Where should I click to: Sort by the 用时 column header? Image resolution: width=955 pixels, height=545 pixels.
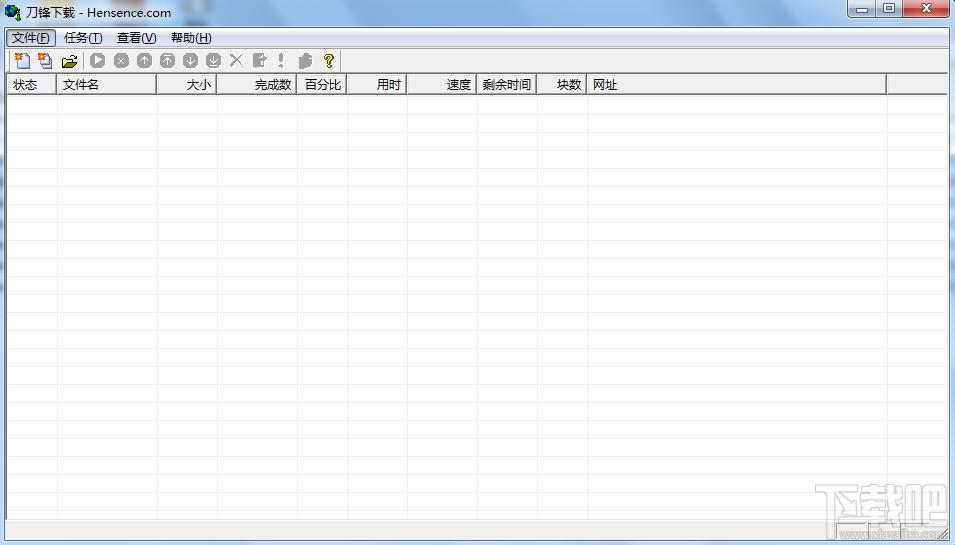click(376, 85)
